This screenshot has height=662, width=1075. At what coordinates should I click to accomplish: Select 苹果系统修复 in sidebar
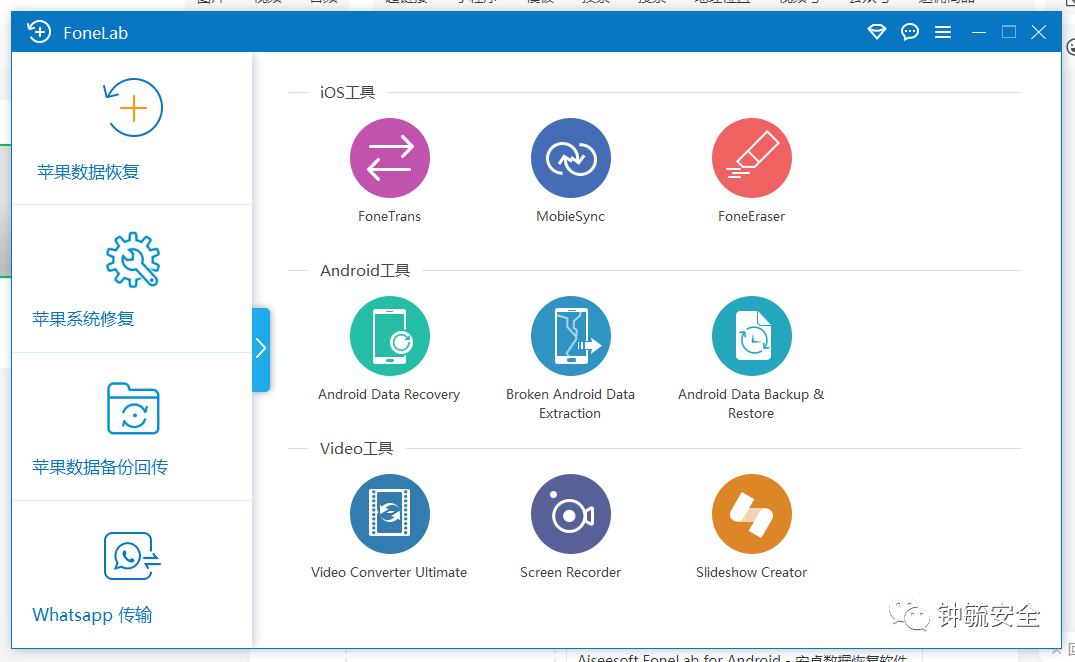click(132, 279)
